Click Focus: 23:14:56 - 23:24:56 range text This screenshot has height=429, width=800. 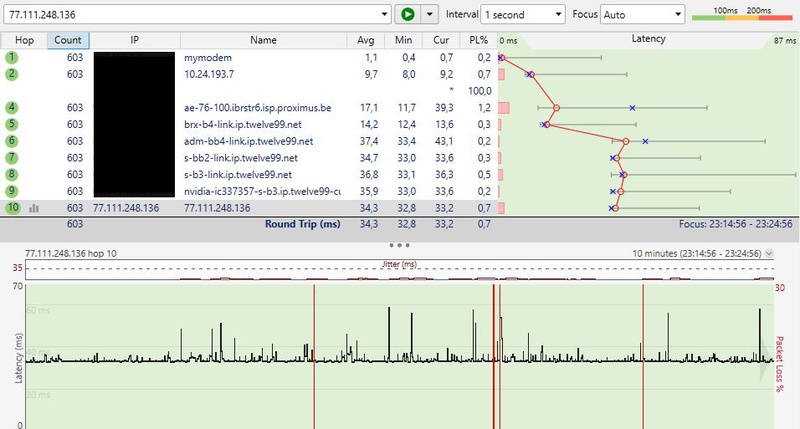pyautogui.click(x=736, y=224)
